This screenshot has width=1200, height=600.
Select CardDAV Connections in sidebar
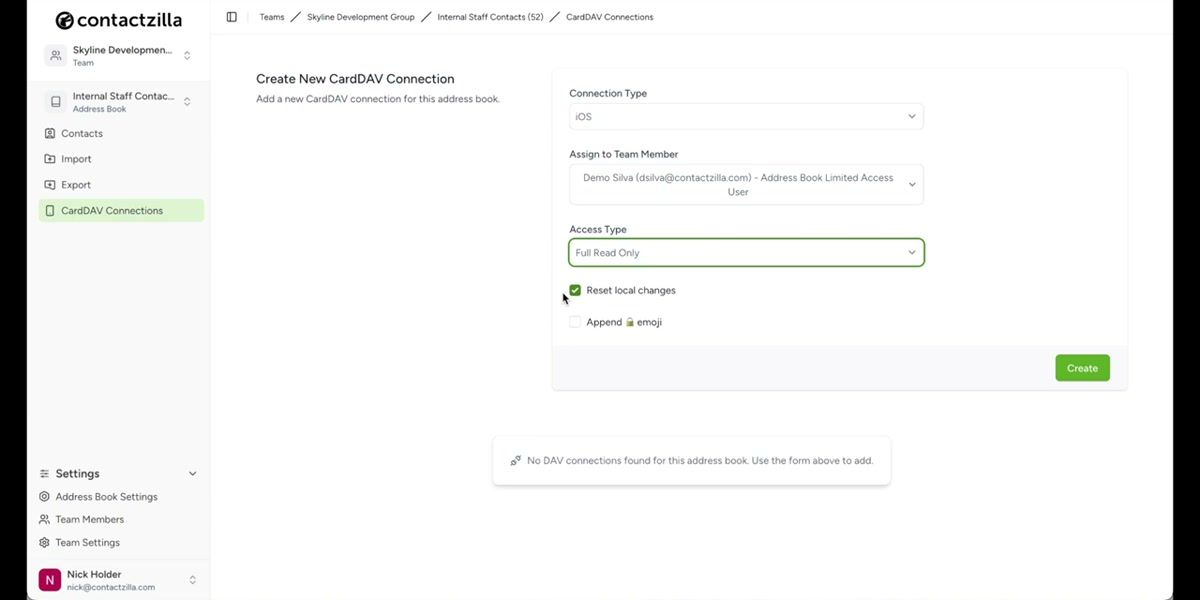point(121,211)
